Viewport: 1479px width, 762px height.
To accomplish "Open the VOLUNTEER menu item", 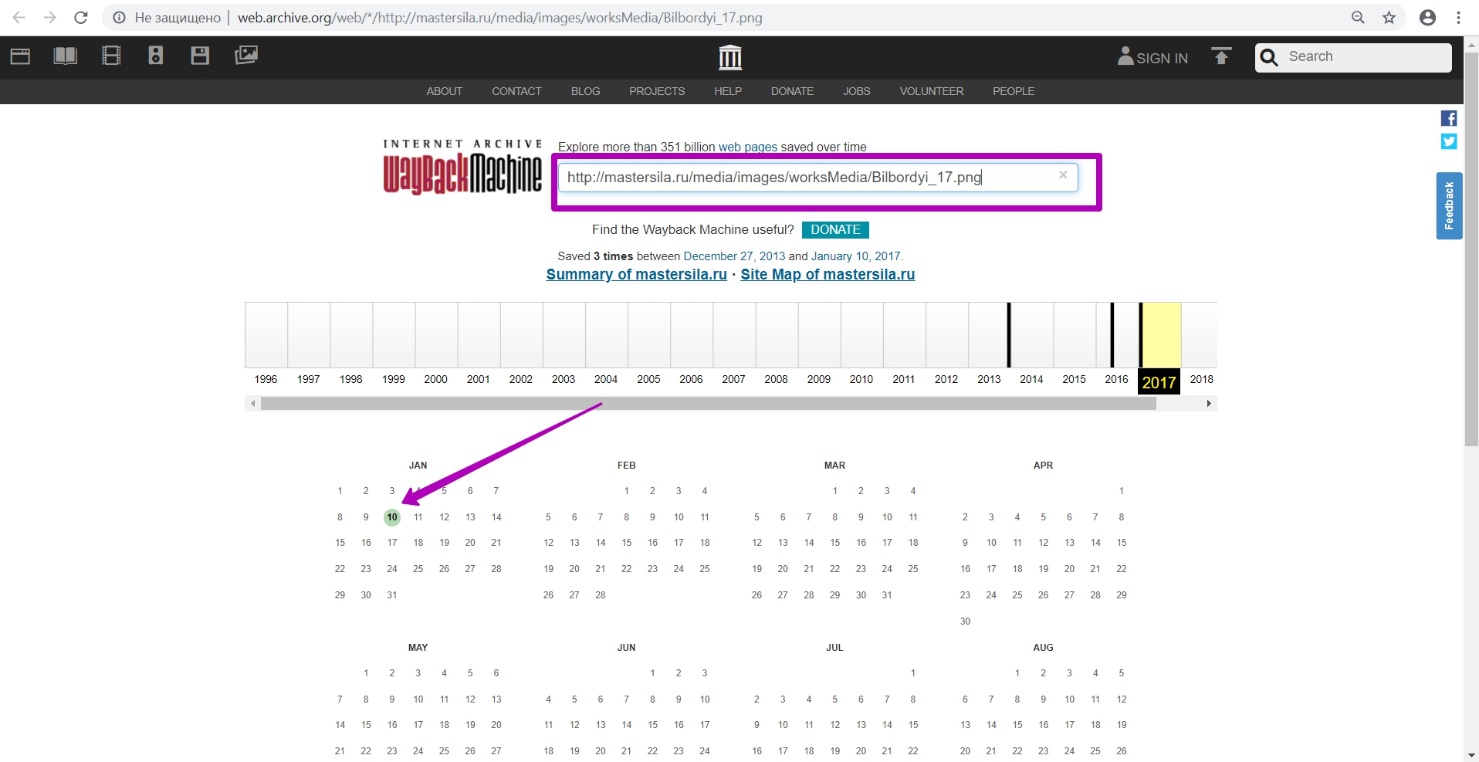I will tap(931, 91).
